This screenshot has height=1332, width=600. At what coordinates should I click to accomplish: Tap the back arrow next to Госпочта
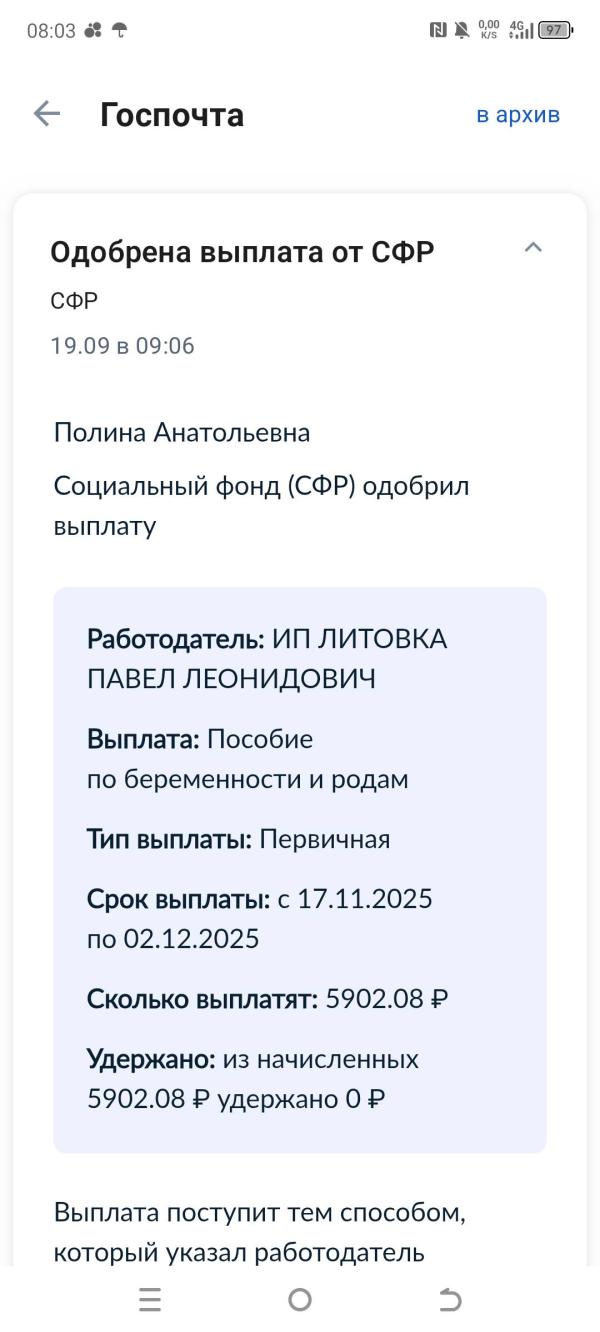(x=47, y=114)
